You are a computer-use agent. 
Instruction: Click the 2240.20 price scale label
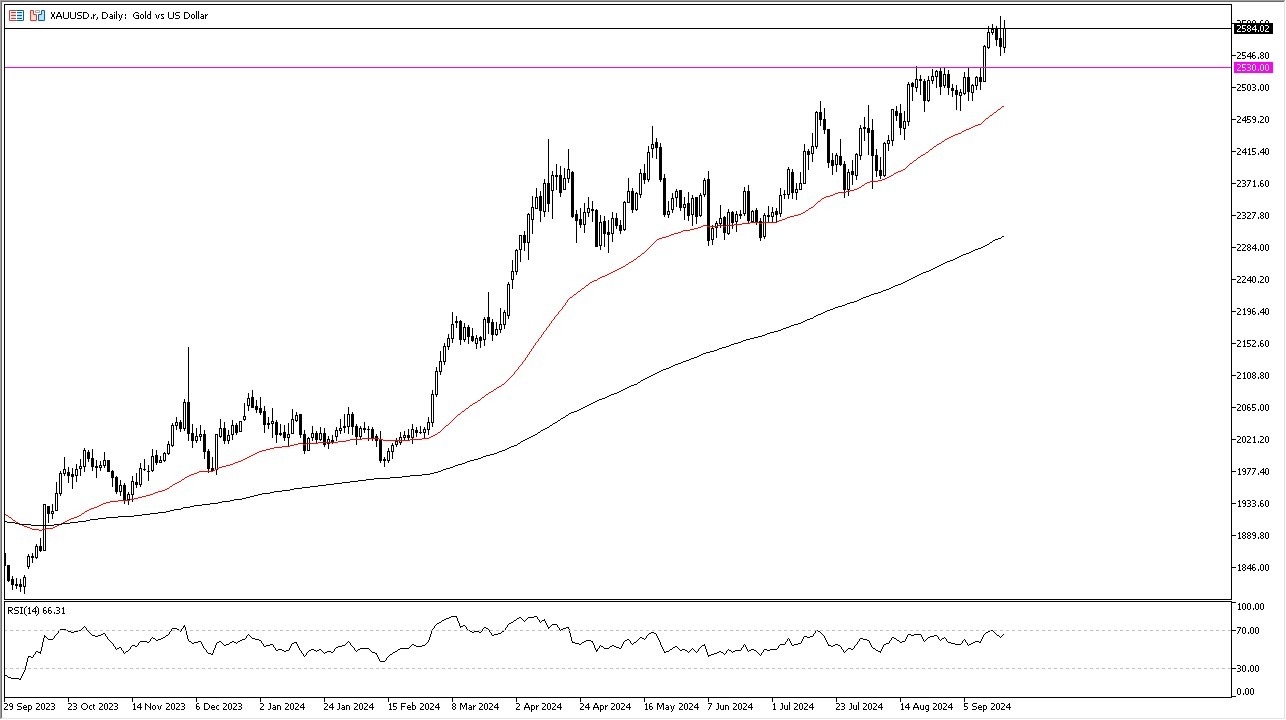(x=1253, y=280)
